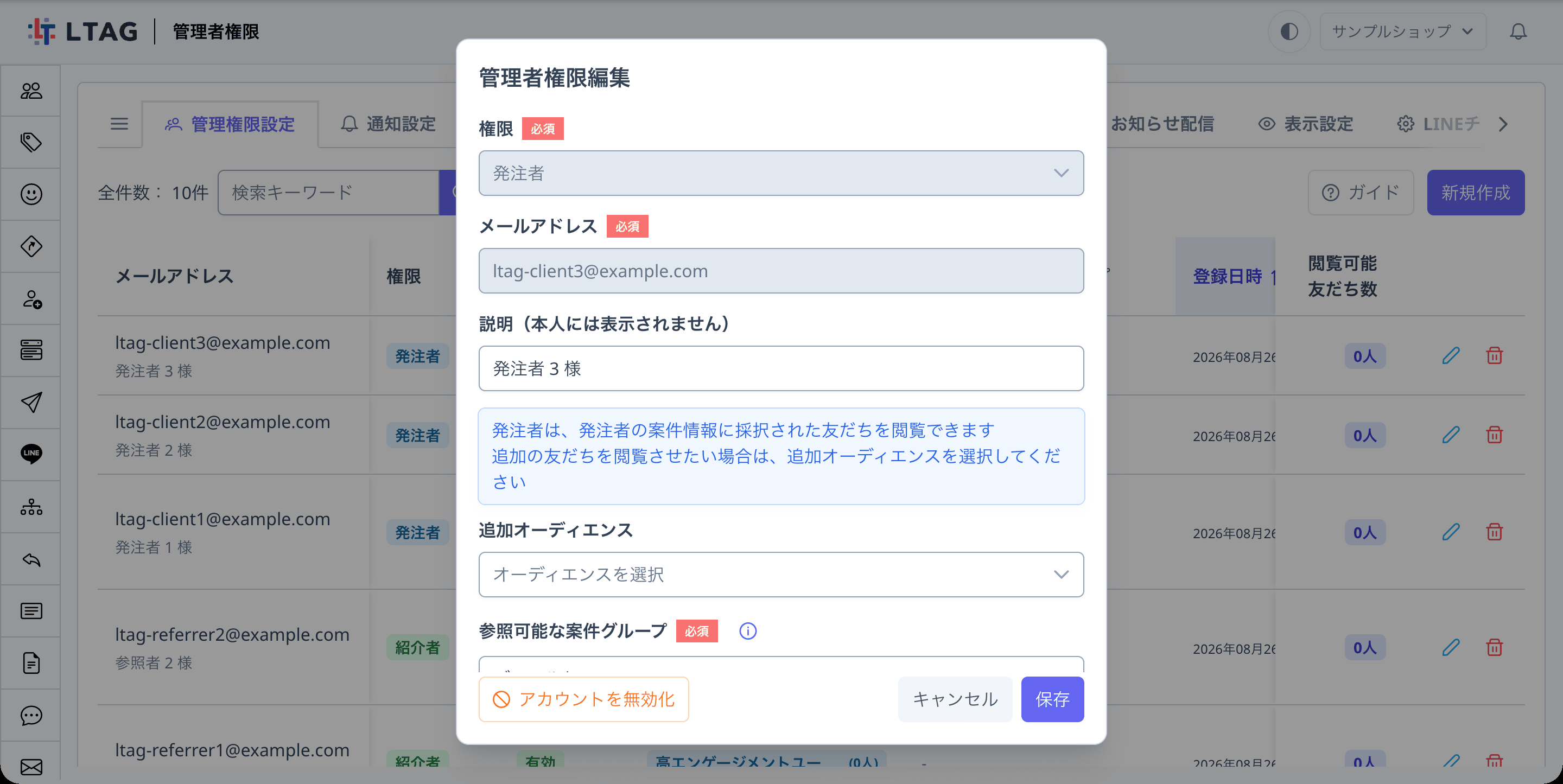The width and height of the screenshot is (1563, 784).
Task: Click the notification bell in header
Action: click(x=1517, y=31)
